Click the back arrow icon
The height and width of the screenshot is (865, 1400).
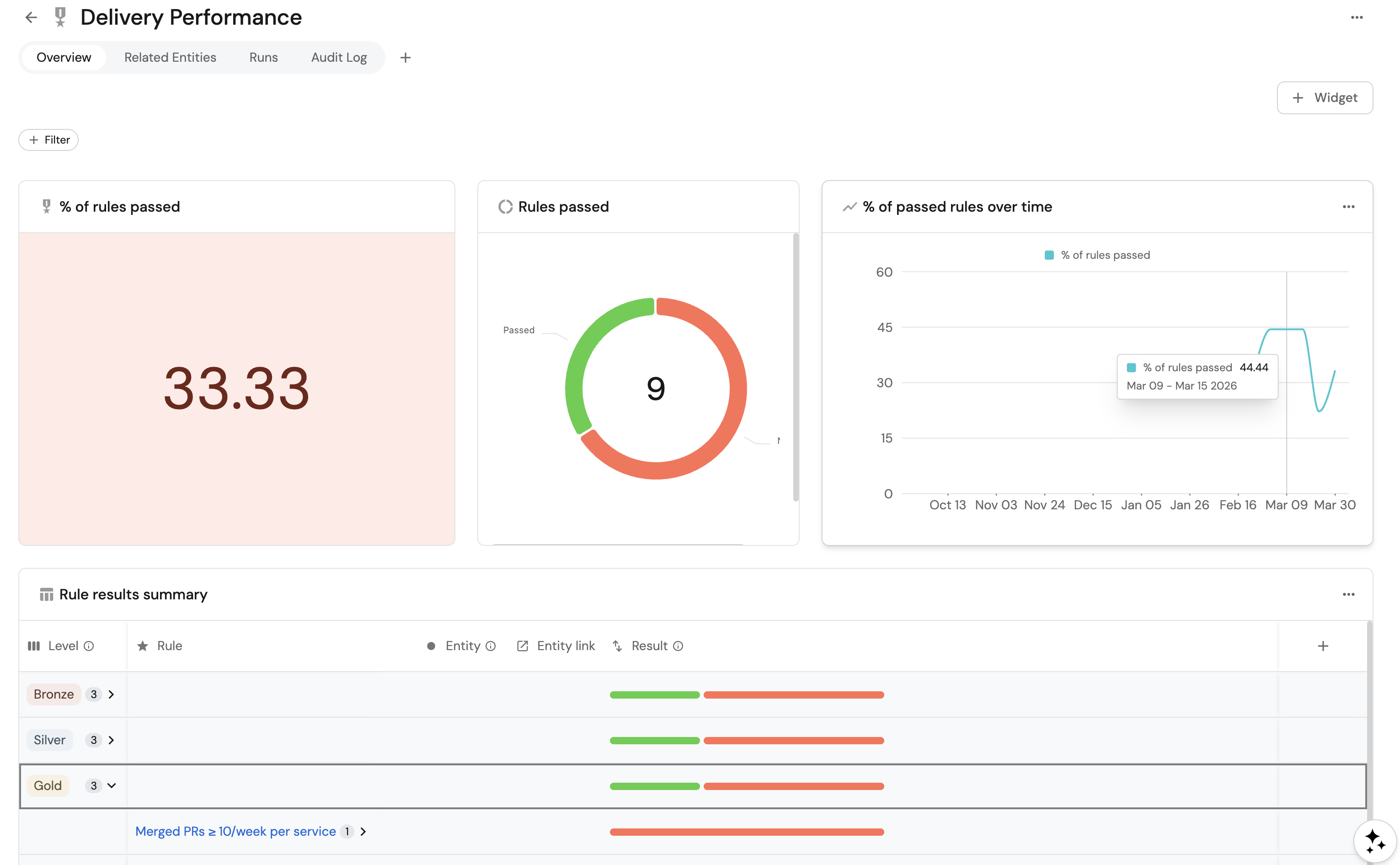click(x=31, y=17)
